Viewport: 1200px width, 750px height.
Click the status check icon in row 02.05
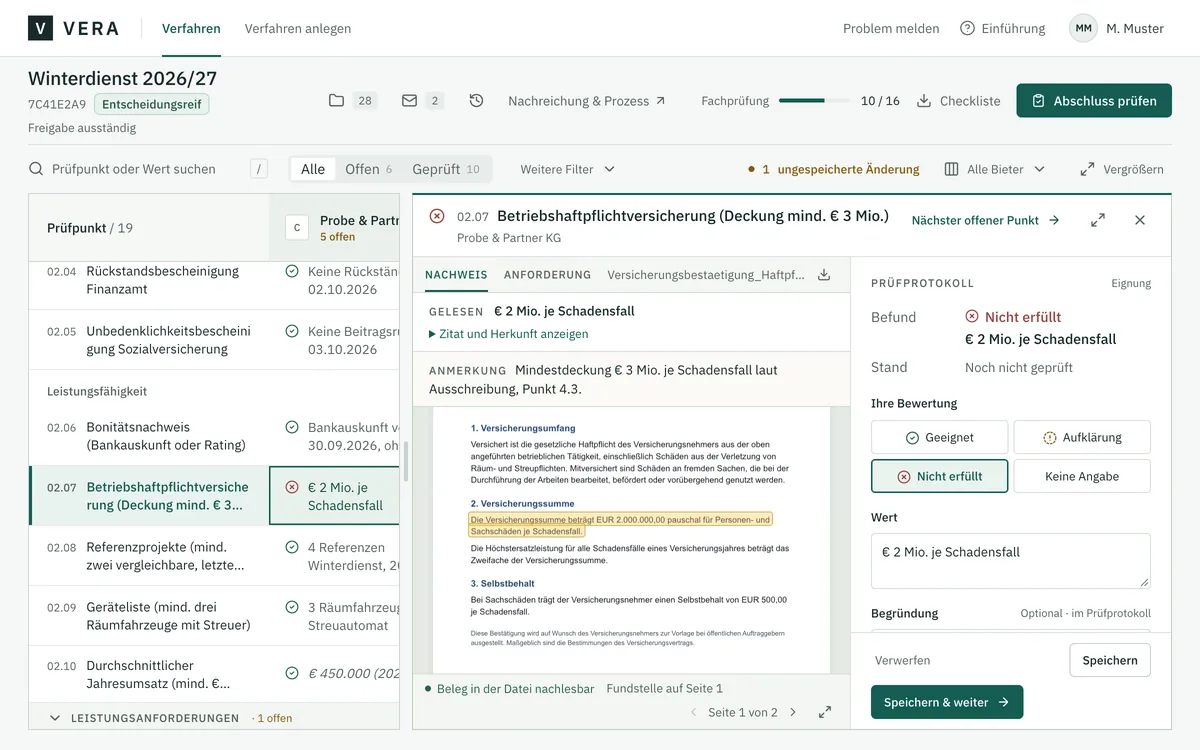pyautogui.click(x=292, y=331)
